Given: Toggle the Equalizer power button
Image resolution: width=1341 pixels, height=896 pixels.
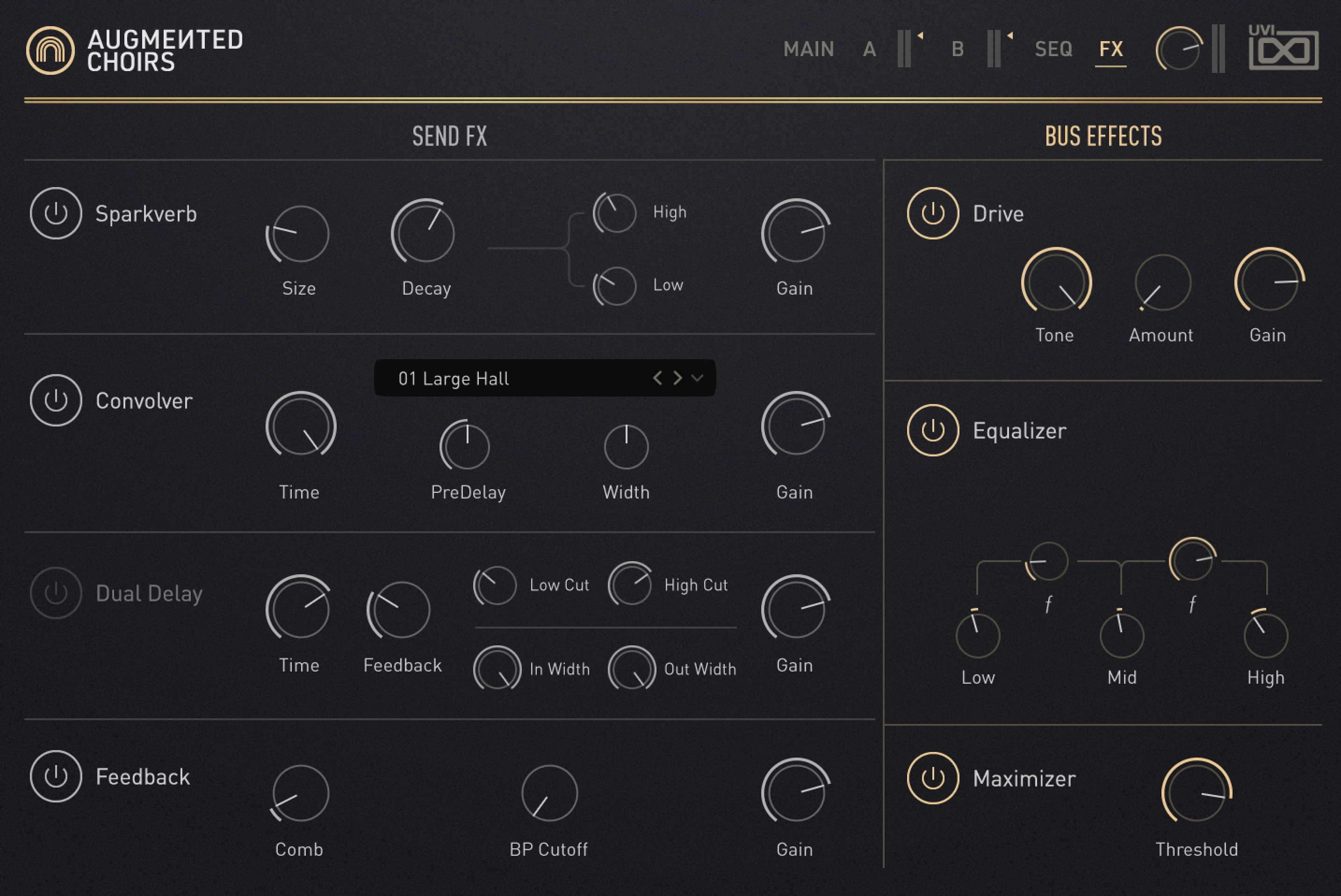Looking at the screenshot, I should 932,430.
